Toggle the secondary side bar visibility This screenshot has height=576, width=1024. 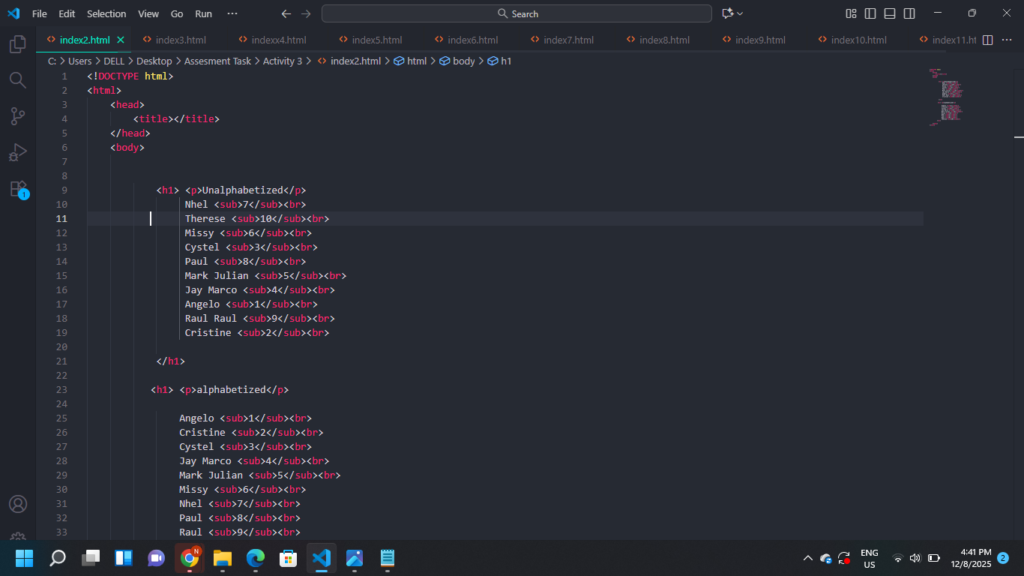click(909, 14)
